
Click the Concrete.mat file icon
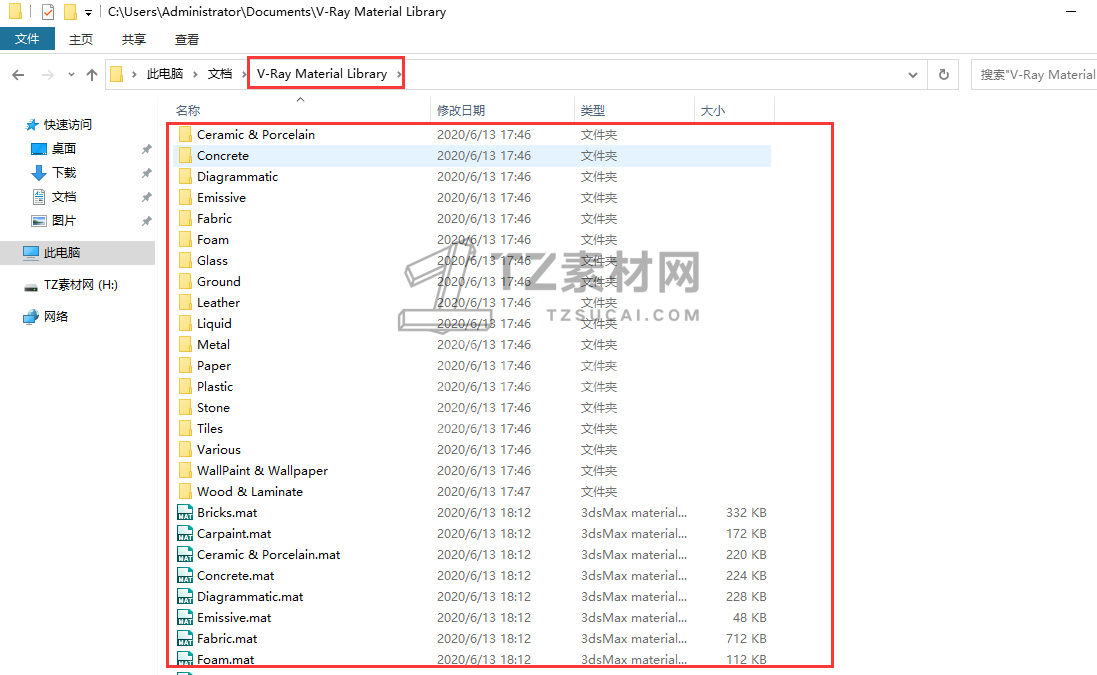(185, 576)
